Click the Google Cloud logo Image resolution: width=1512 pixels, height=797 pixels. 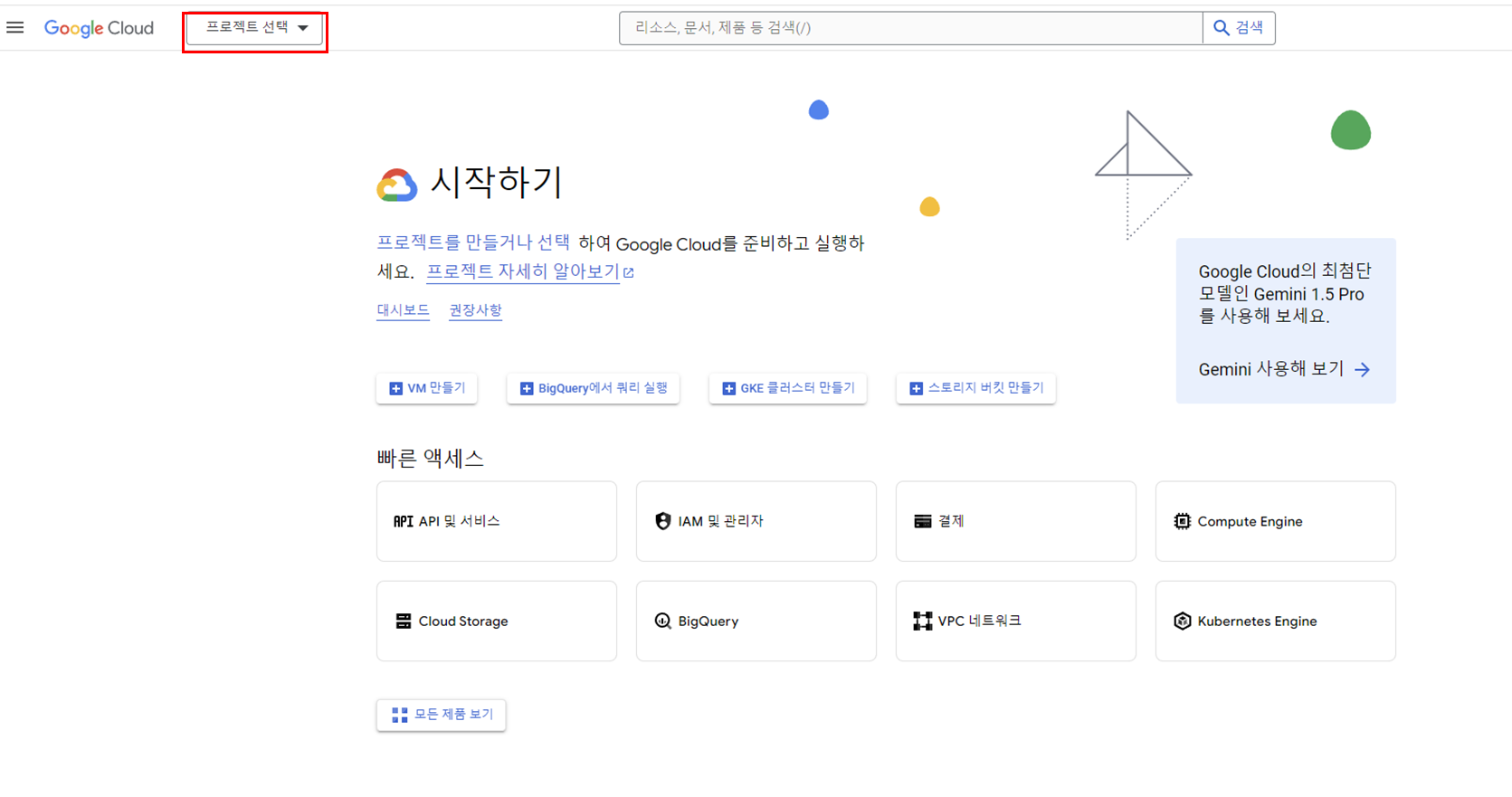99,28
